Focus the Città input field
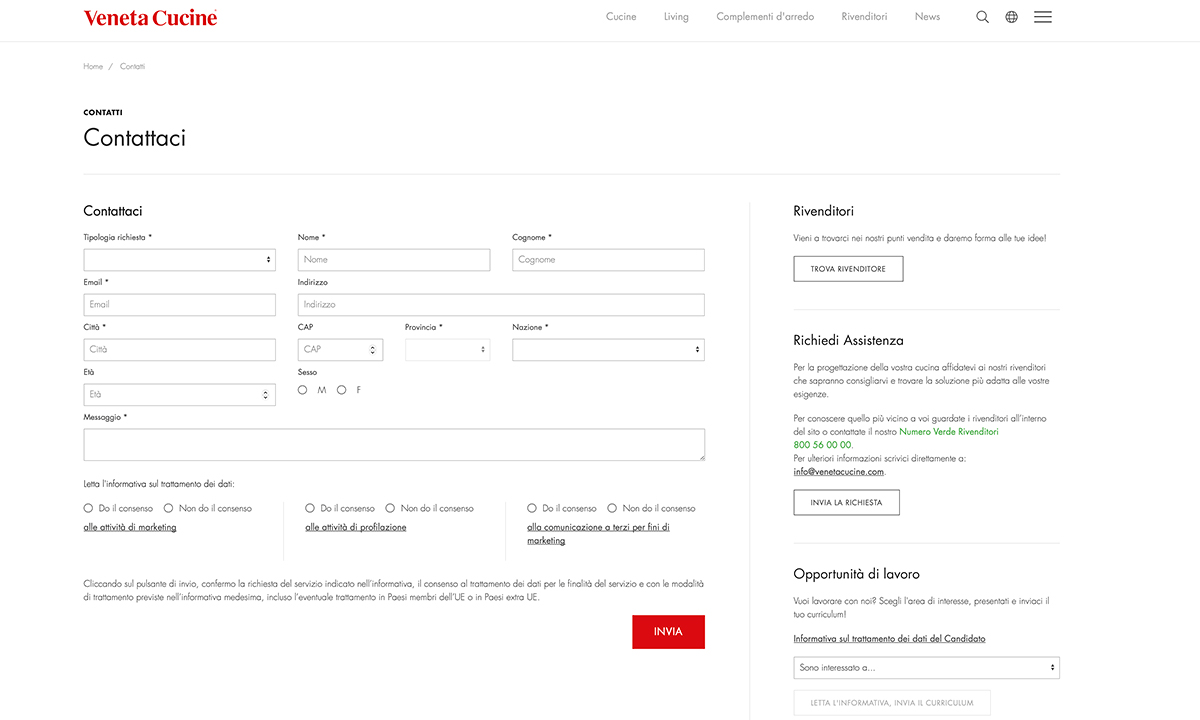Viewport: 1200px width, 720px height. [179, 350]
